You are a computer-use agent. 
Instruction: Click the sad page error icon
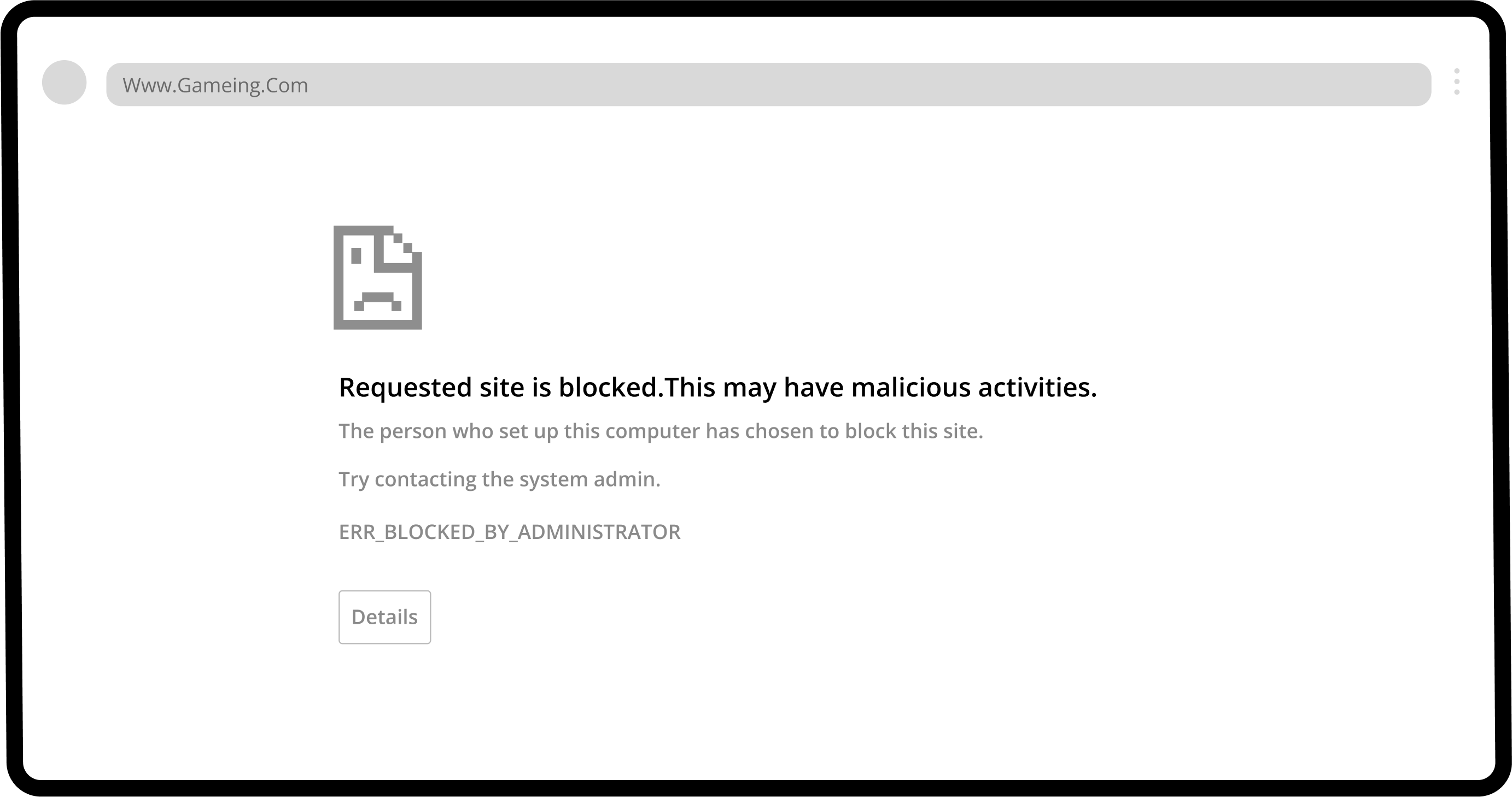[x=377, y=278]
